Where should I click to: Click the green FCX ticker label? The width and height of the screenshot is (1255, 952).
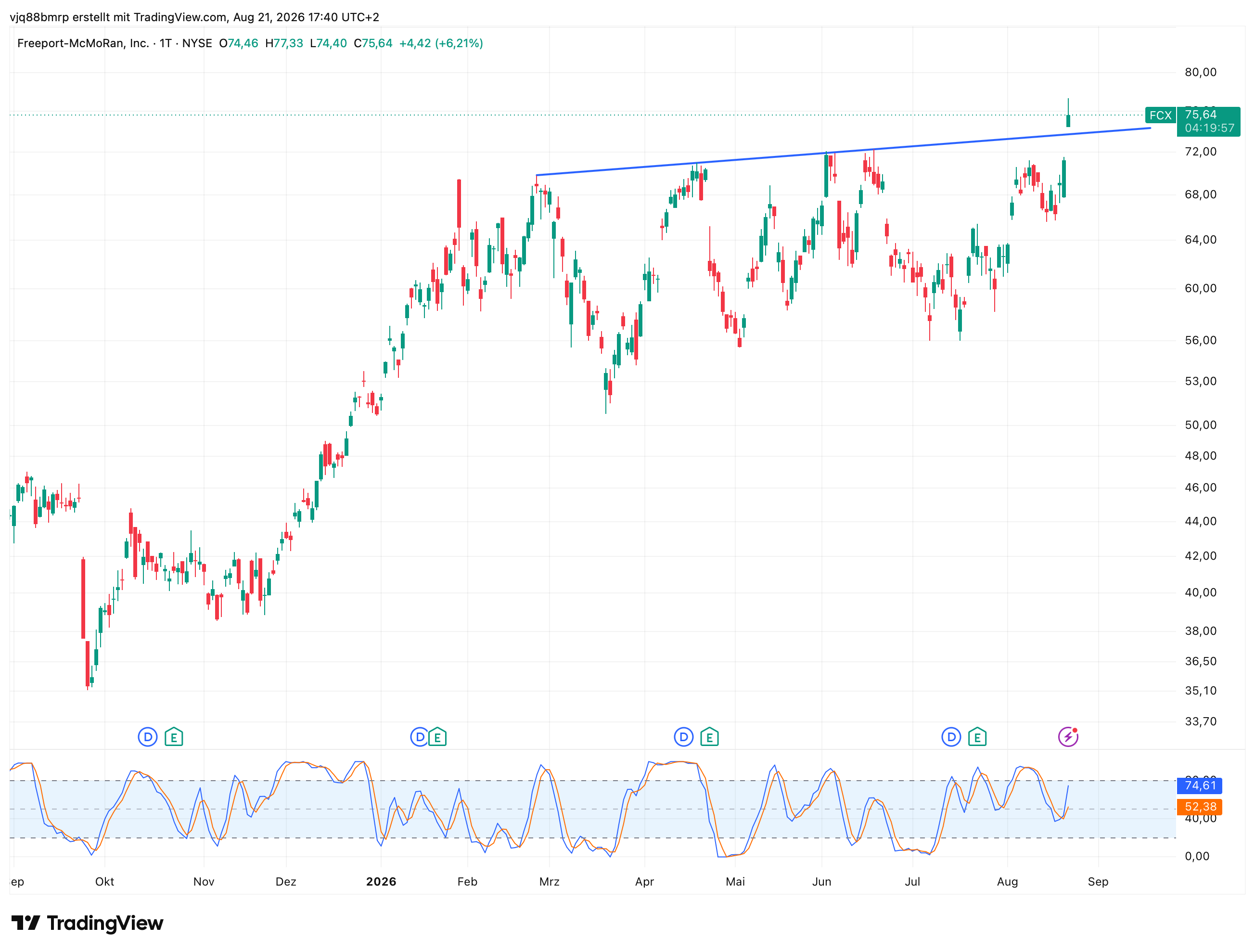coord(1160,115)
